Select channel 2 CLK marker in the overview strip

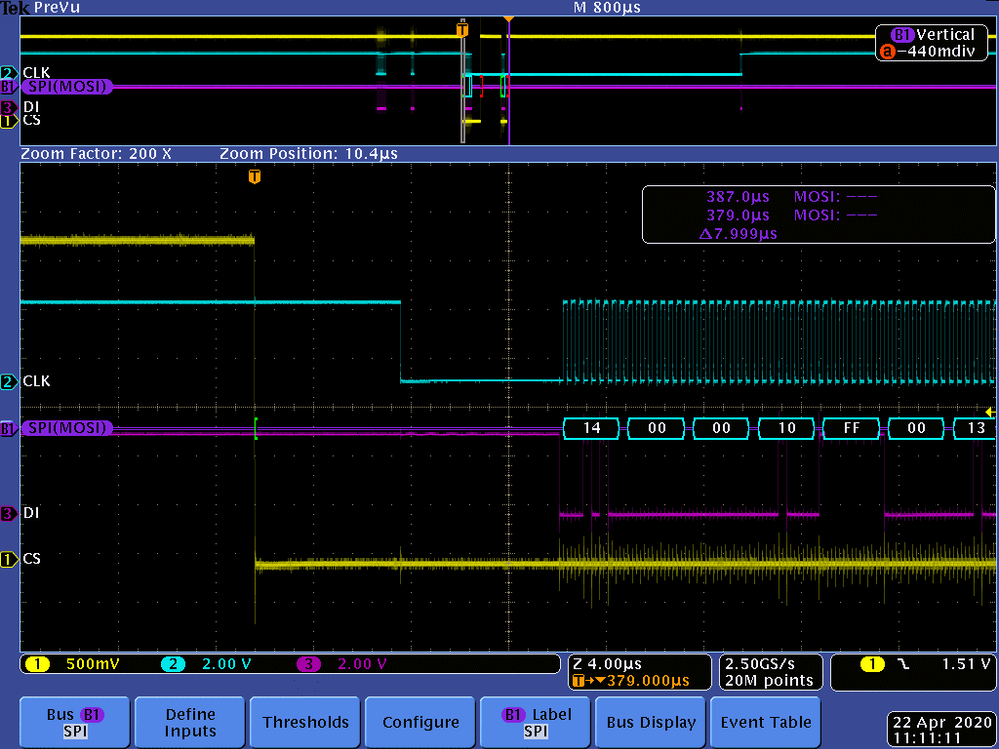tap(8, 73)
